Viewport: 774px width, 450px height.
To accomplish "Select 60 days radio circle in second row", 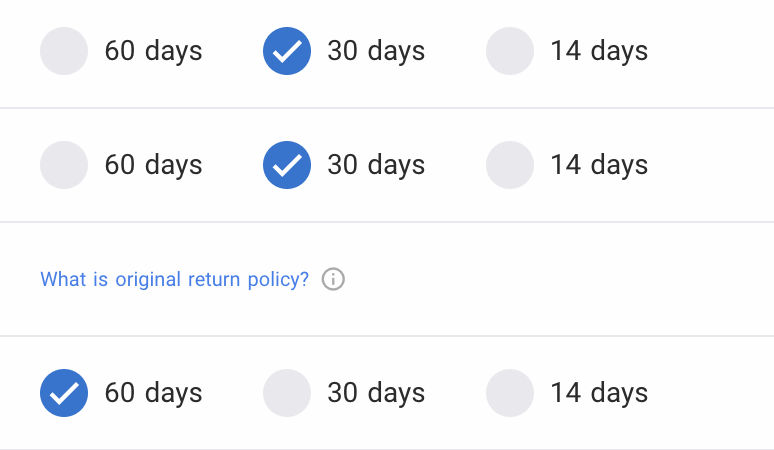I will pyautogui.click(x=64, y=165).
